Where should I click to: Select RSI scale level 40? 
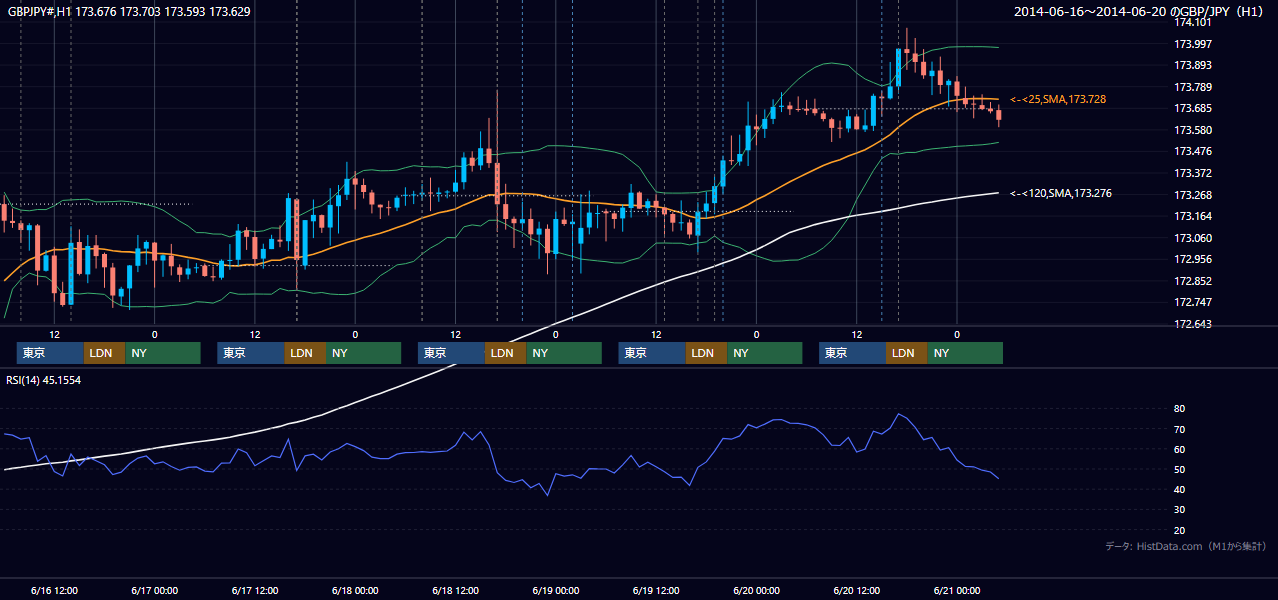coord(1180,489)
